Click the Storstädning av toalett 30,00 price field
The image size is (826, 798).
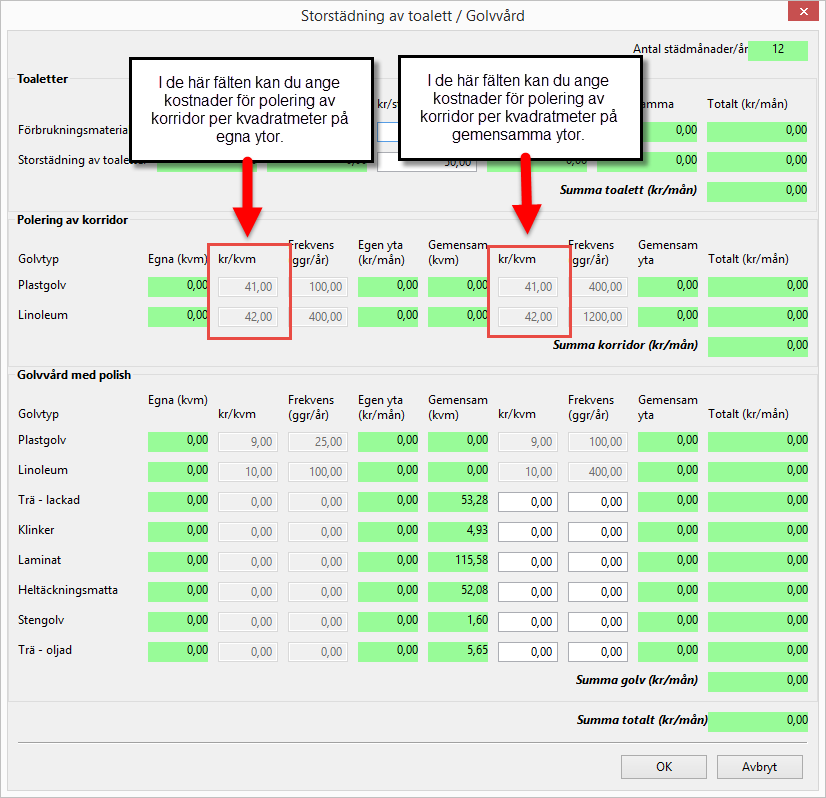click(x=427, y=162)
